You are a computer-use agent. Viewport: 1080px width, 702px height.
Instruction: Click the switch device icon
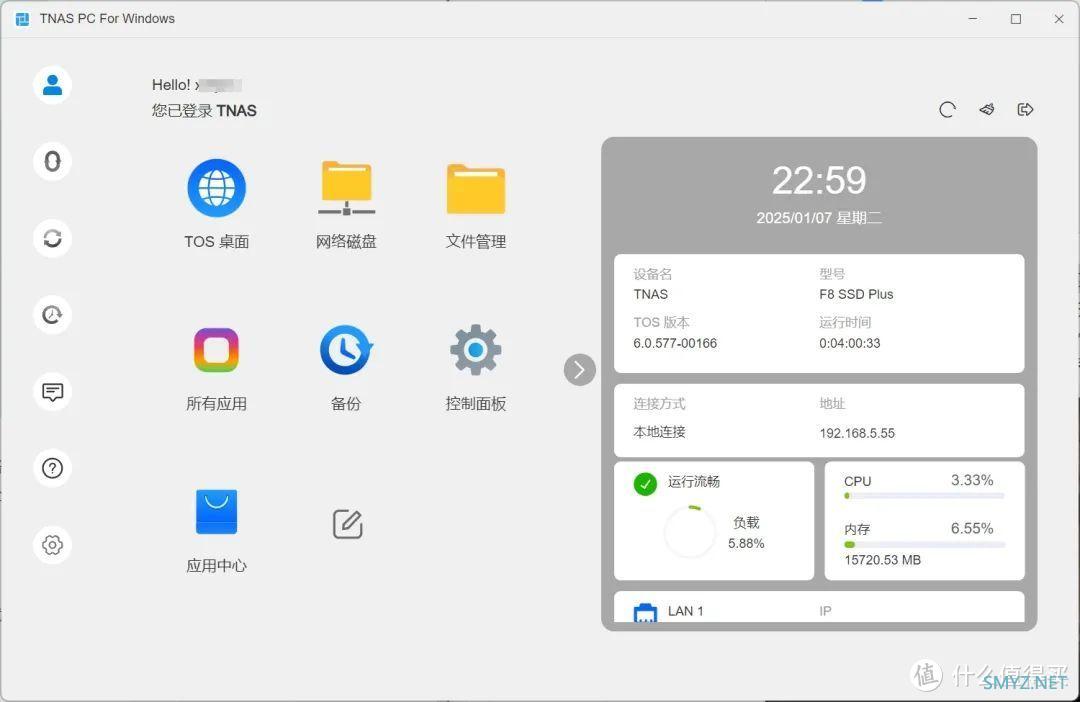(987, 109)
